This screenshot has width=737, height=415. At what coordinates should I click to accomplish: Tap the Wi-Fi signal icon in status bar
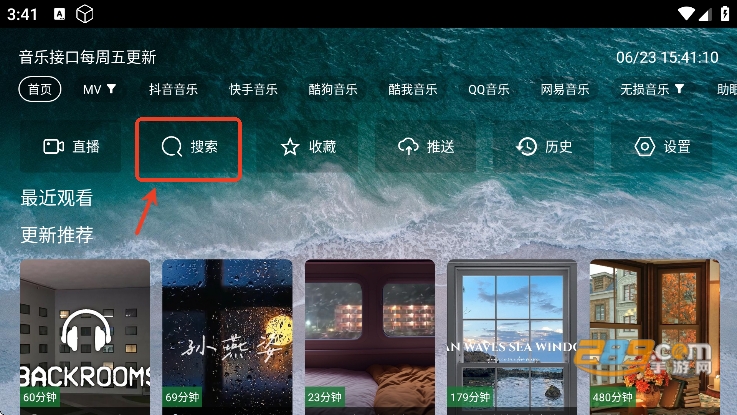coord(686,14)
